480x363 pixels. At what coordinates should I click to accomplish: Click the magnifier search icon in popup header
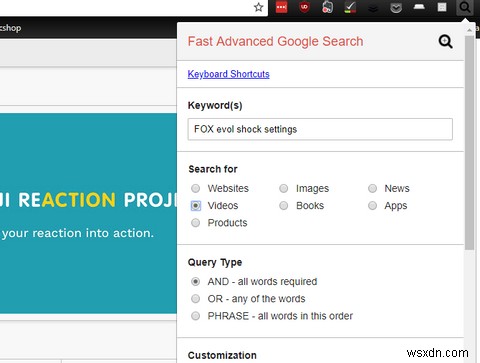[445, 42]
